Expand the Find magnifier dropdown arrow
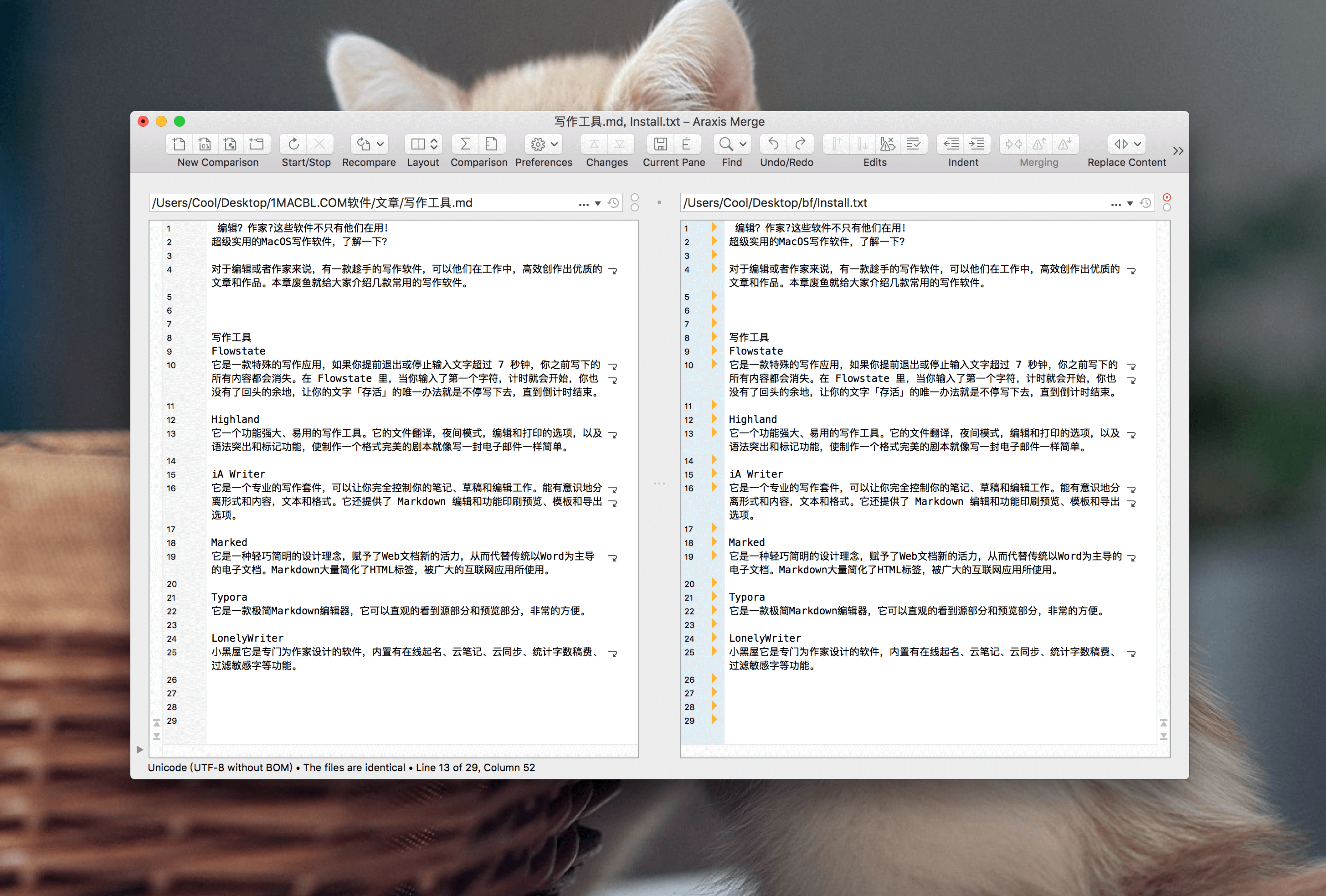The height and width of the screenshot is (896, 1326). [x=743, y=144]
